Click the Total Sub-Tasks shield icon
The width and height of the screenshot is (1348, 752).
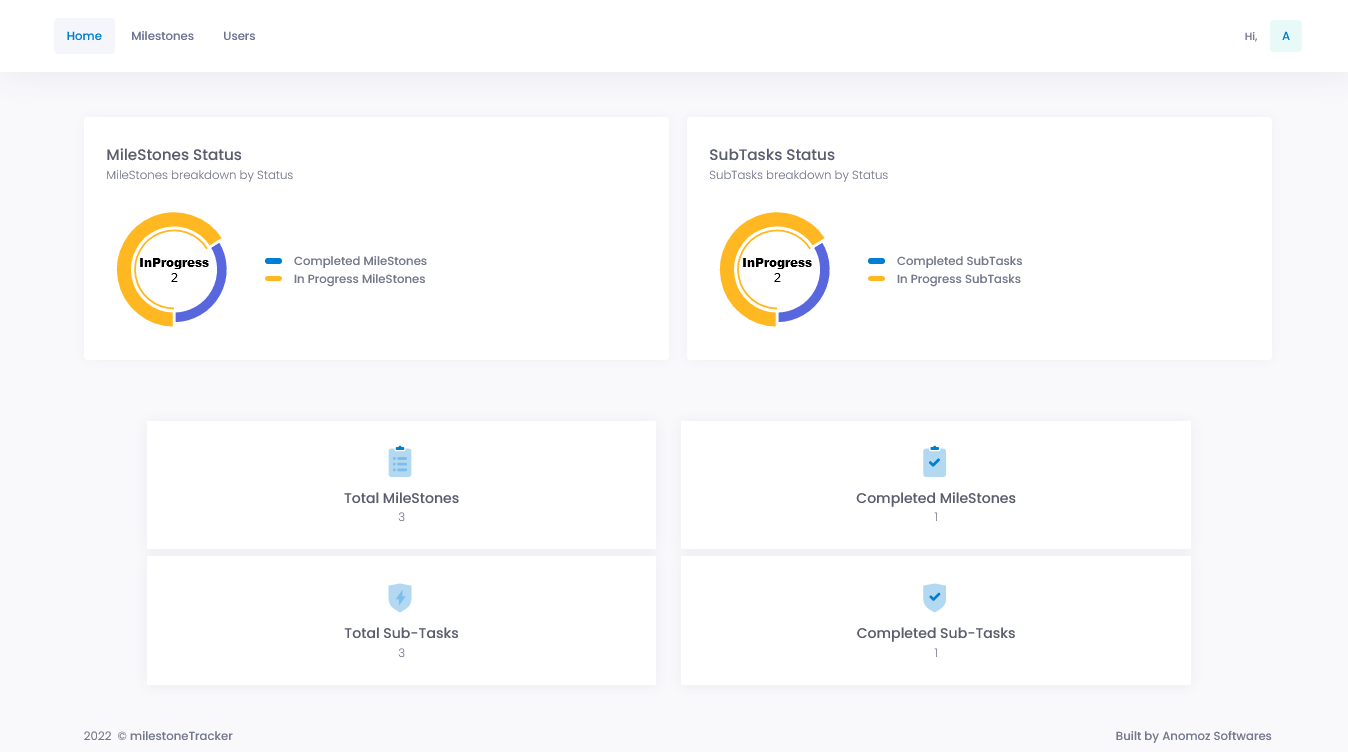click(x=400, y=597)
